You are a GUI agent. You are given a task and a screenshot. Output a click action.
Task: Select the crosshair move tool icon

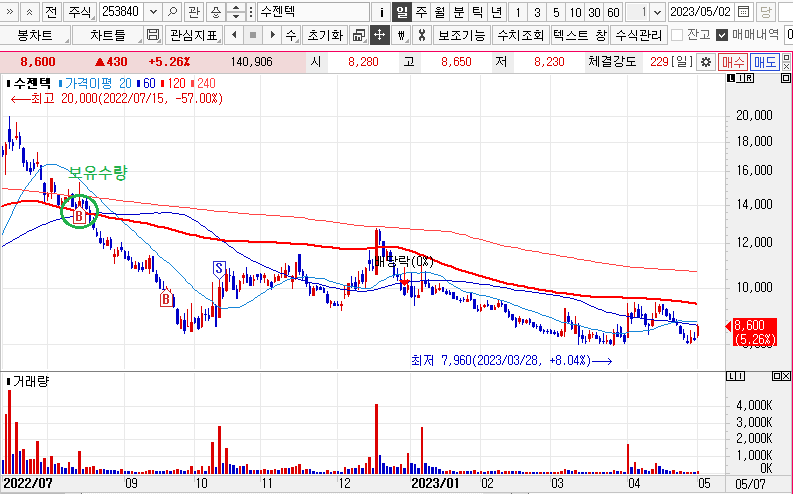point(379,35)
